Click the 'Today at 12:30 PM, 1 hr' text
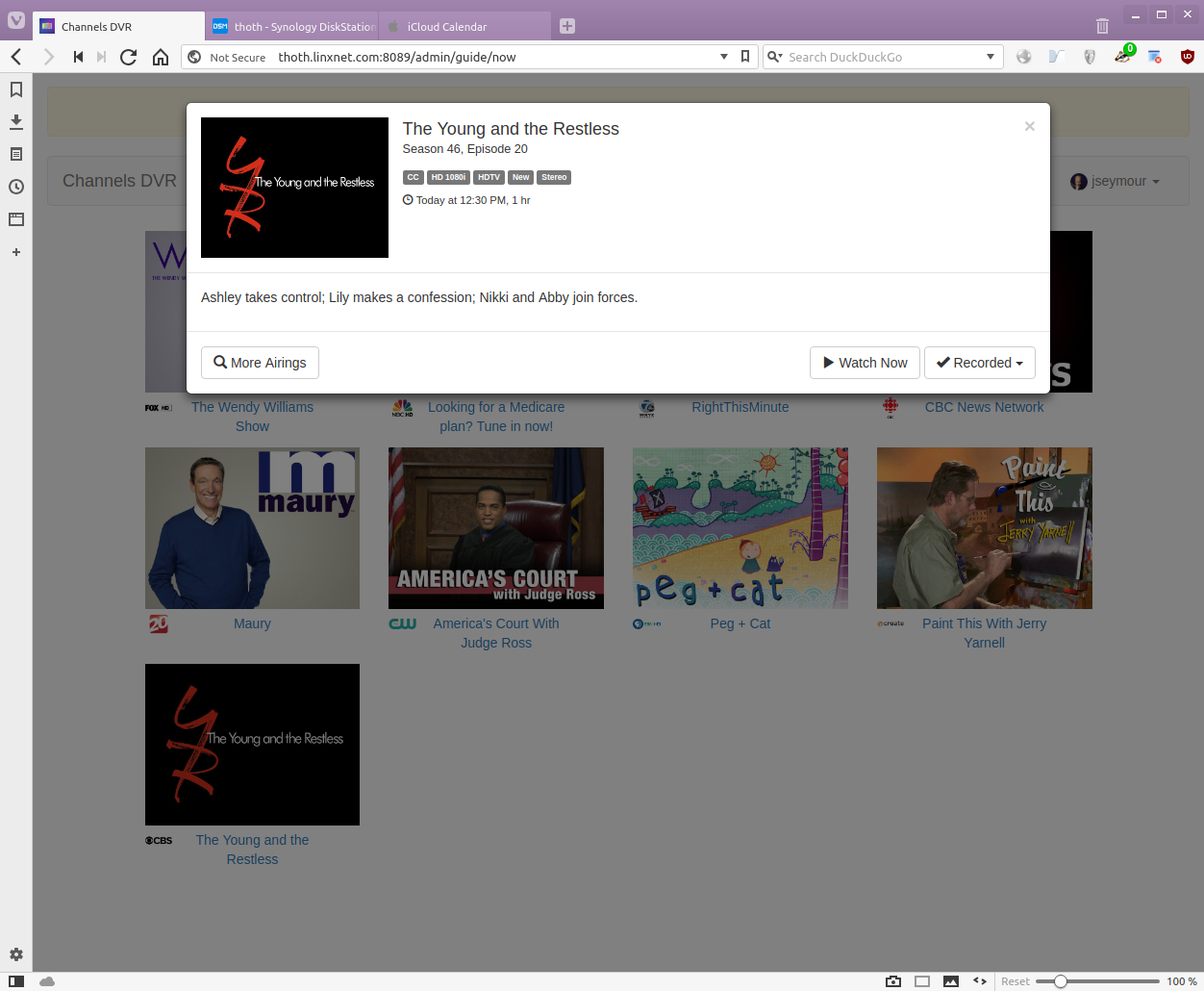The width and height of the screenshot is (1204, 991). [x=473, y=200]
